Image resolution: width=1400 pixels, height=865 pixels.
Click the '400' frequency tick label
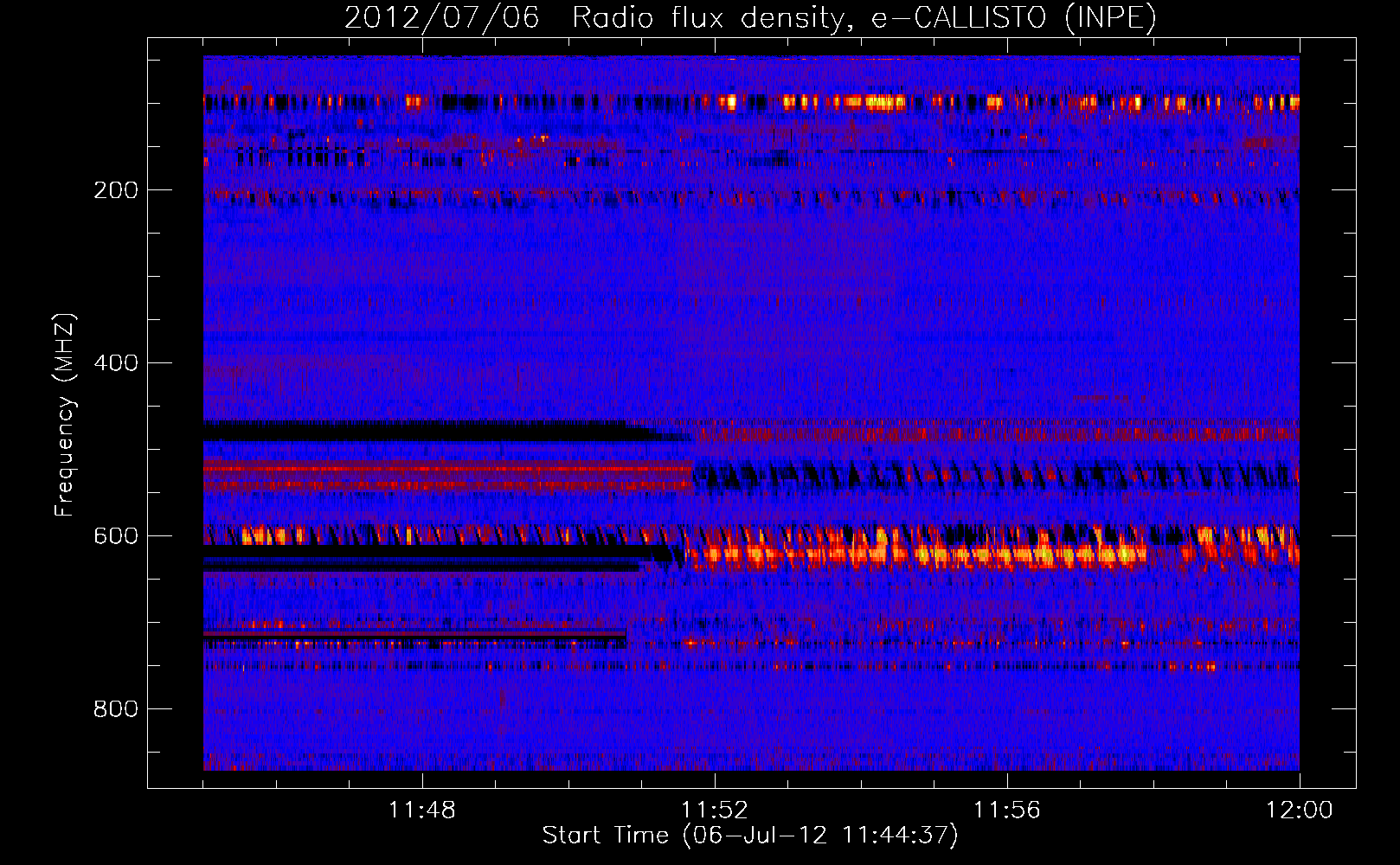[116, 363]
